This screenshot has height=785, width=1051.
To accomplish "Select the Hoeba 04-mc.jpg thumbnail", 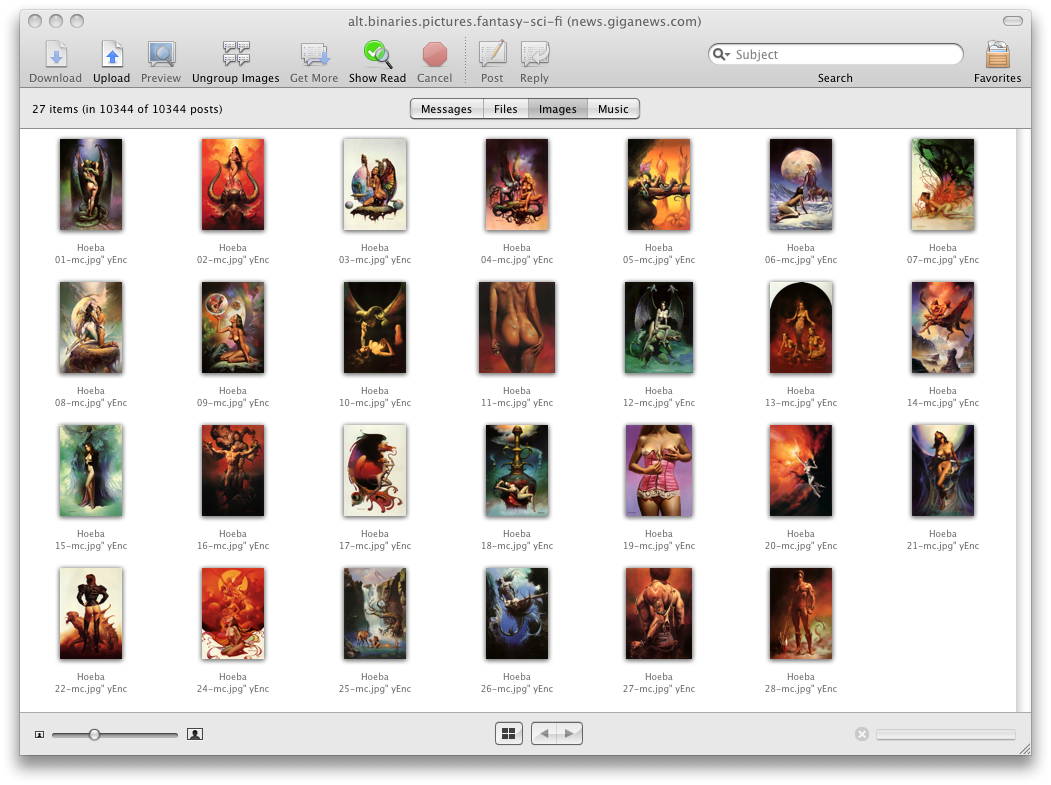I will click(x=517, y=184).
